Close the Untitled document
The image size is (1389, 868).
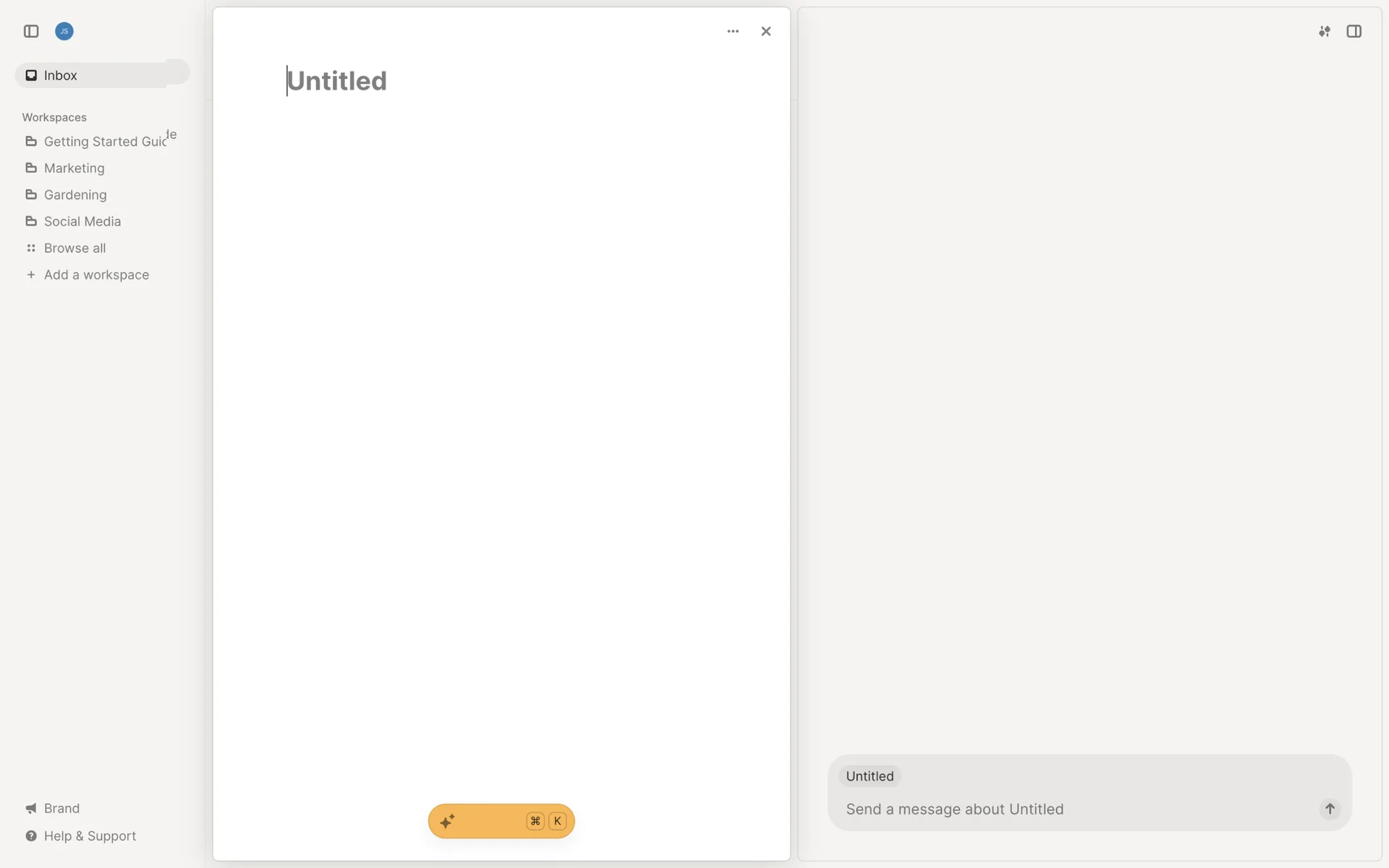click(x=766, y=31)
